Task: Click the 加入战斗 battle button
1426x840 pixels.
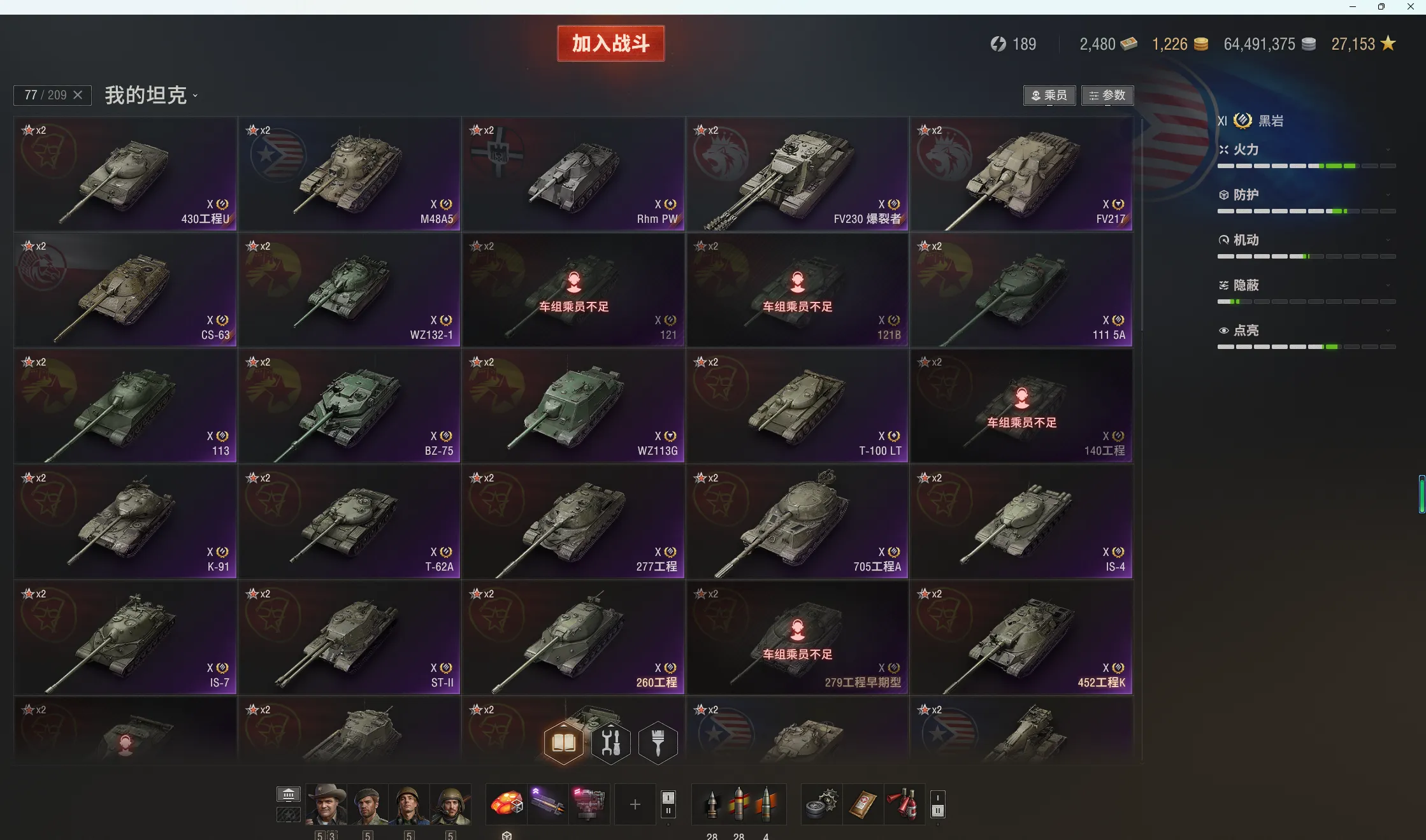Action: pyautogui.click(x=610, y=43)
